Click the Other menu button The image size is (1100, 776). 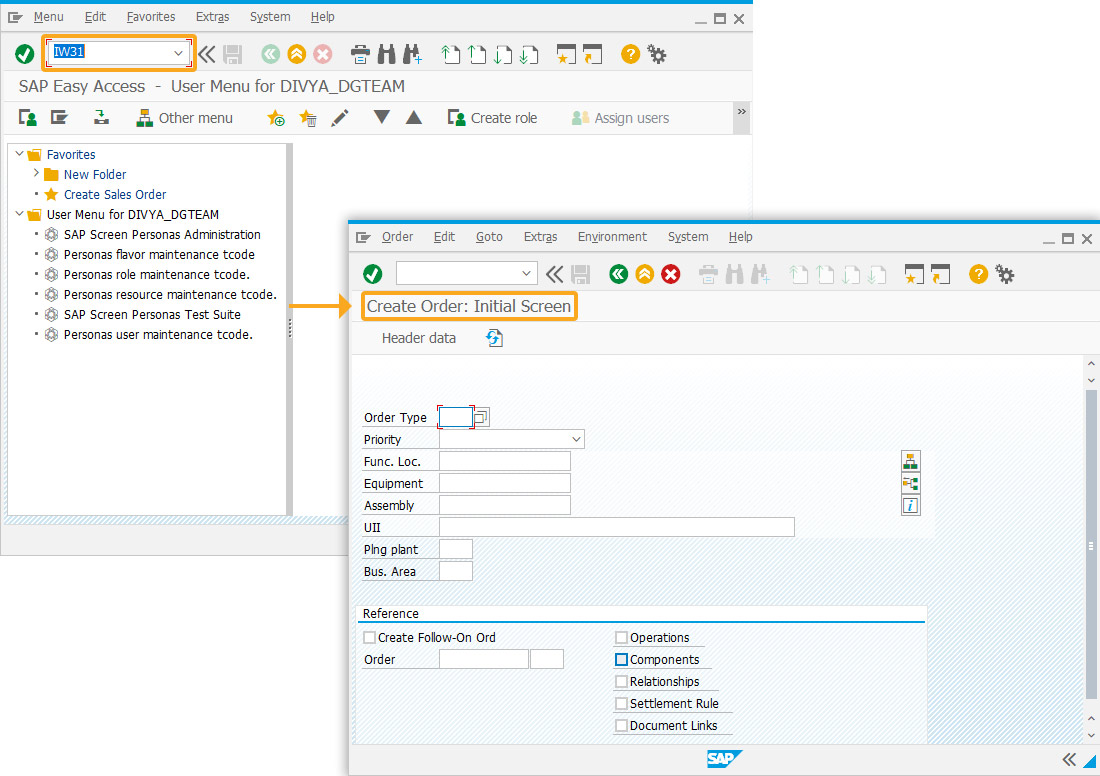pyautogui.click(x=185, y=118)
